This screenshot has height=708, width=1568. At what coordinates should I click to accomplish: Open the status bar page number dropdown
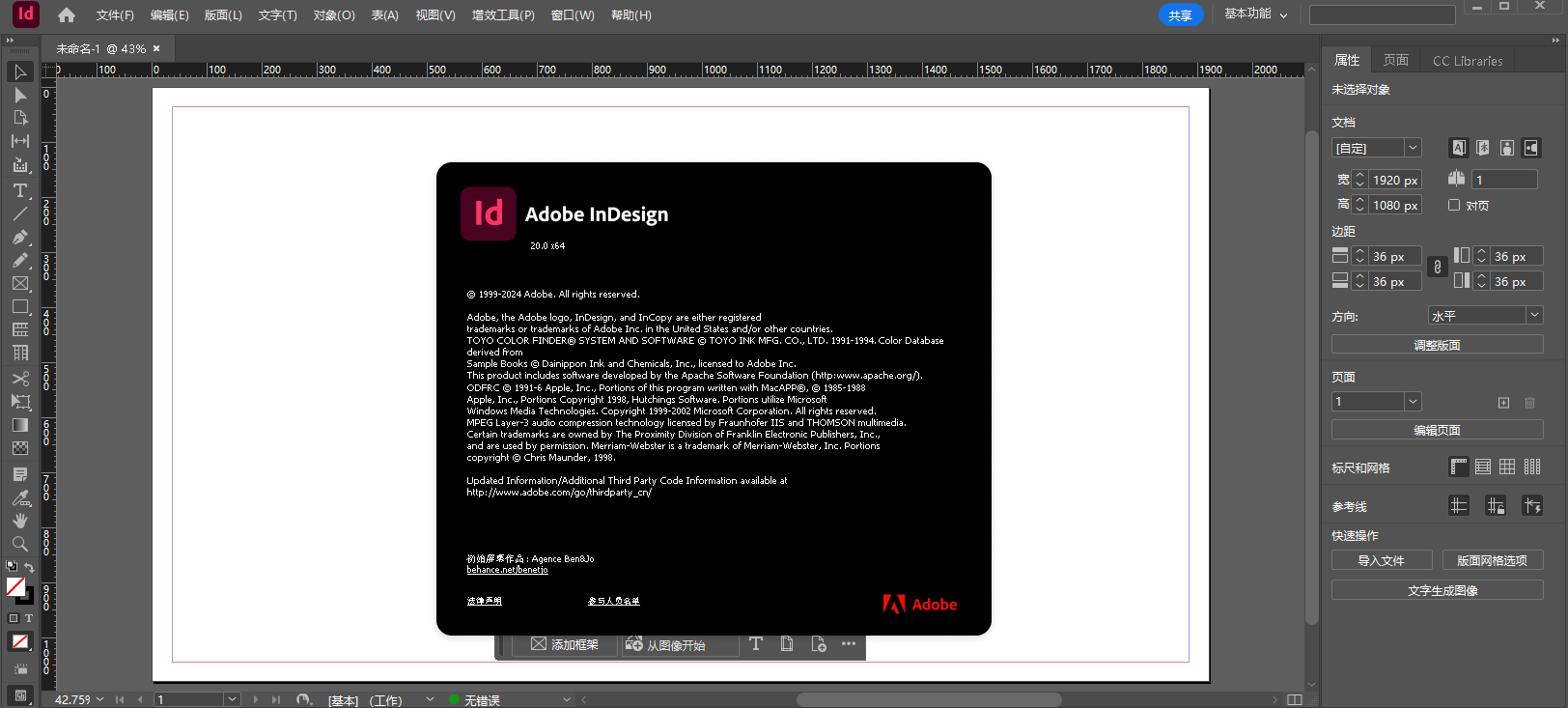[x=232, y=699]
